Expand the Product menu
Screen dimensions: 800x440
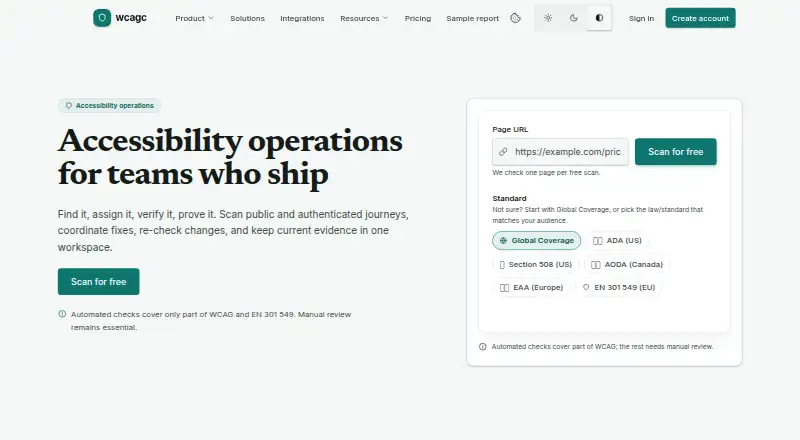click(194, 18)
